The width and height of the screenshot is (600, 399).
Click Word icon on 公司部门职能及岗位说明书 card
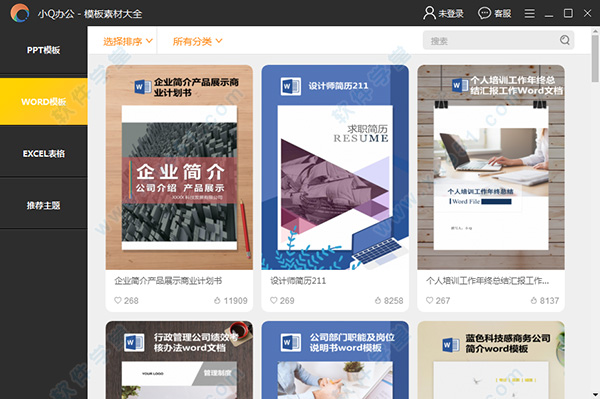pyautogui.click(x=290, y=342)
